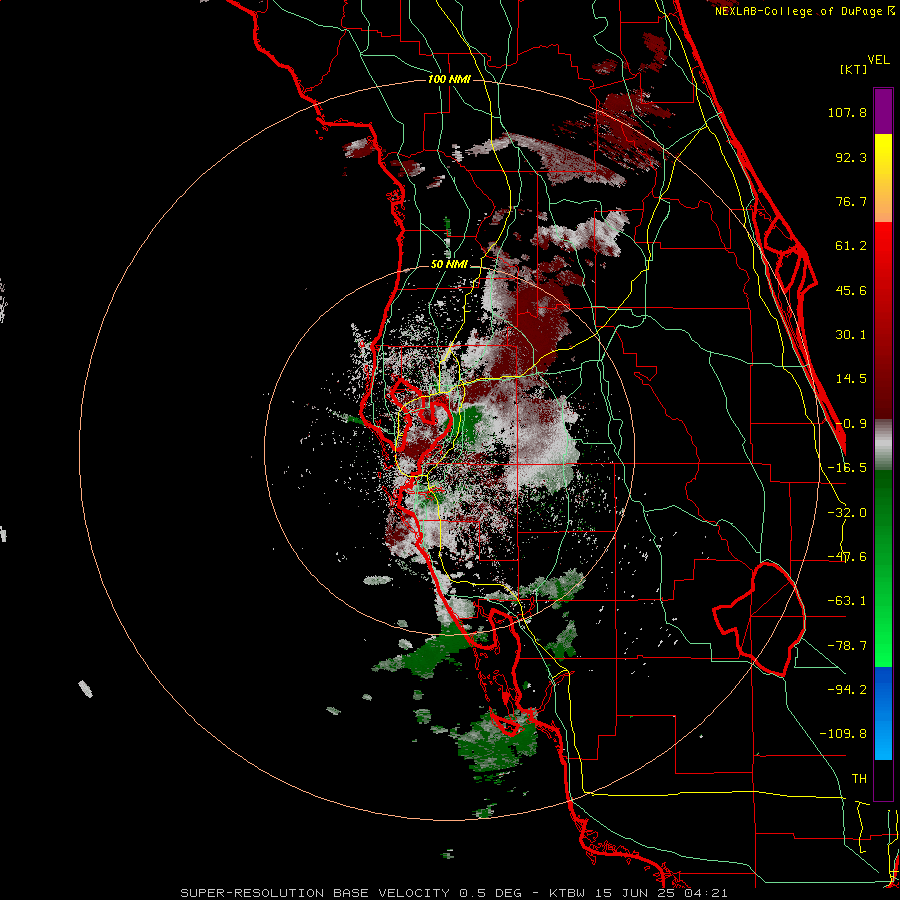Pick the blue segment of the color bar
The image size is (900, 900).
coord(883,713)
